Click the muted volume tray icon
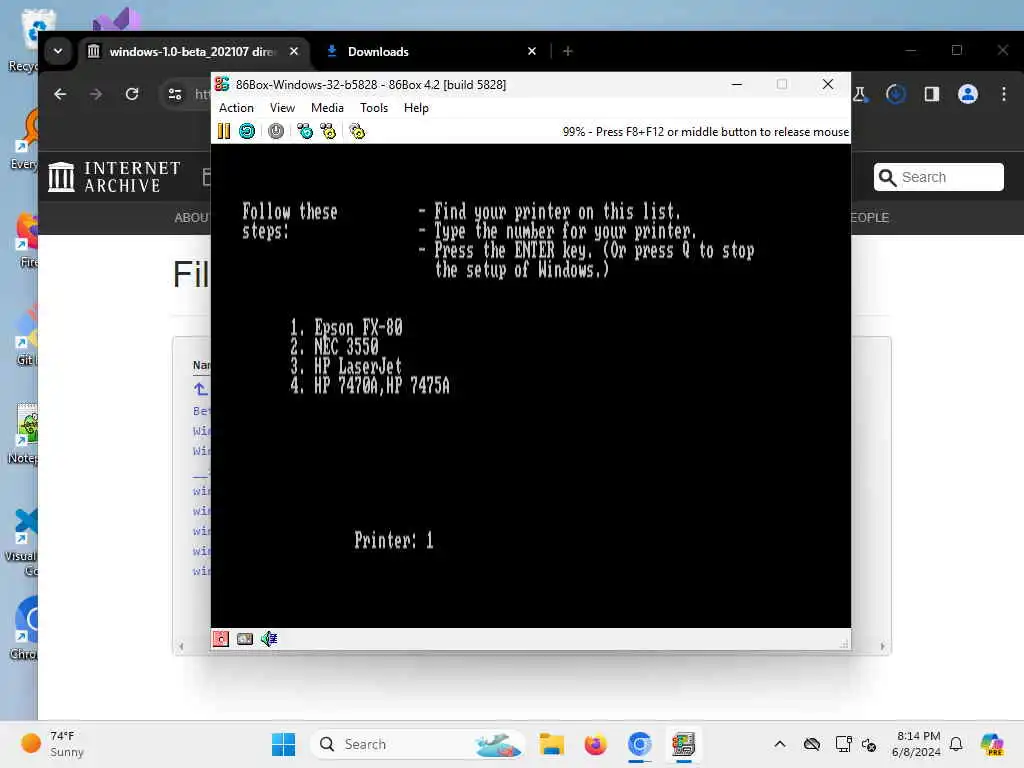Viewport: 1024px width, 768px height. [x=869, y=744]
